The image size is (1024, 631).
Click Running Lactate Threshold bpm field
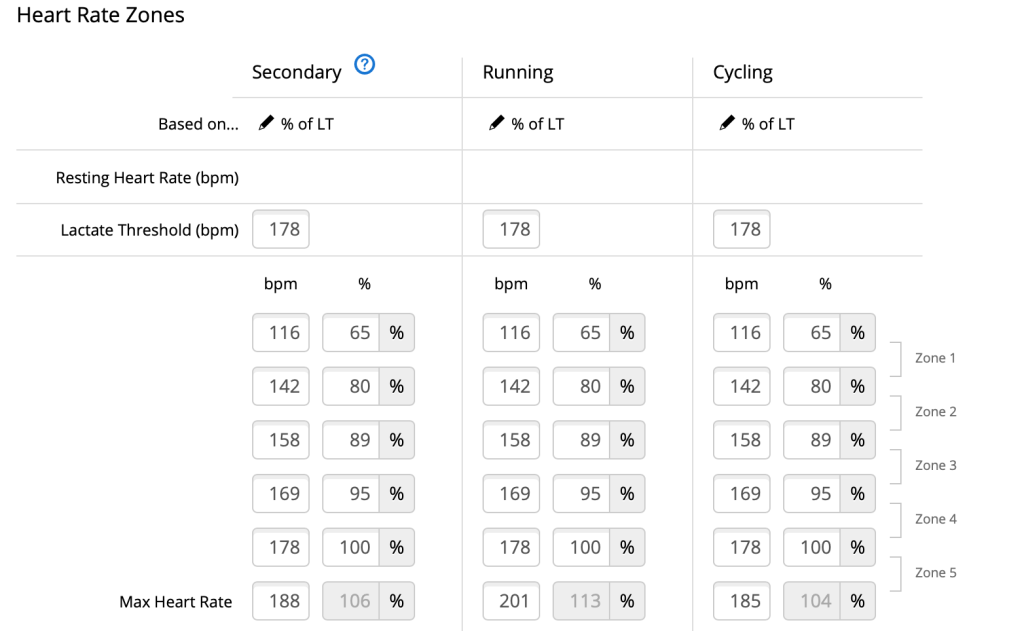511,229
